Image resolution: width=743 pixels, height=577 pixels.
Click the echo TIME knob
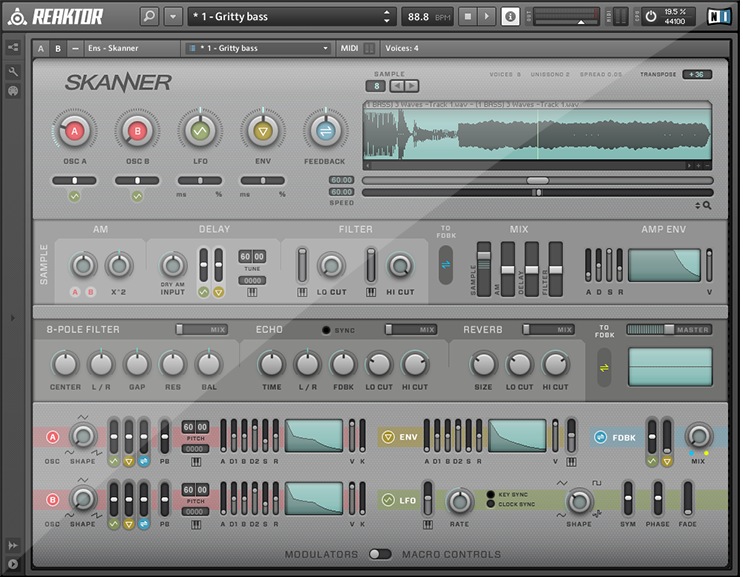tap(272, 365)
